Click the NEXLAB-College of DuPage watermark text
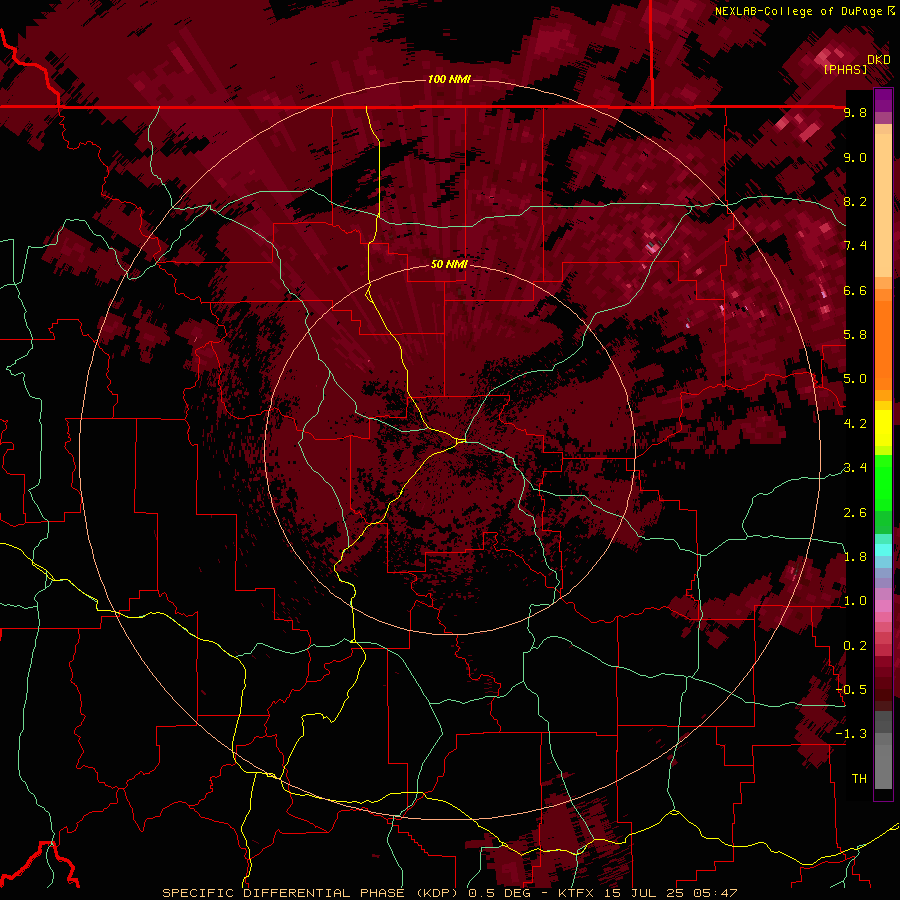The height and width of the screenshot is (900, 900). pos(800,11)
